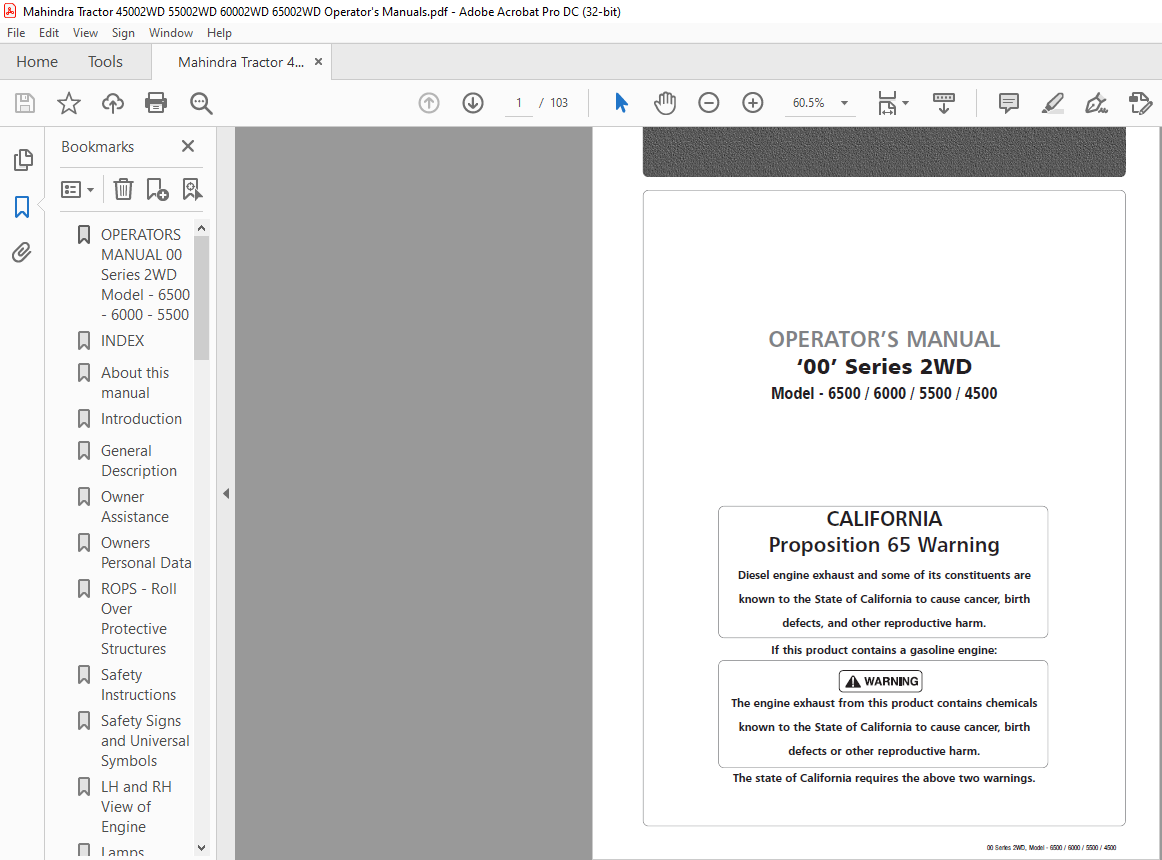Choose the selection arrow tool
Viewport: 1162px width, 860px height.
tap(621, 103)
